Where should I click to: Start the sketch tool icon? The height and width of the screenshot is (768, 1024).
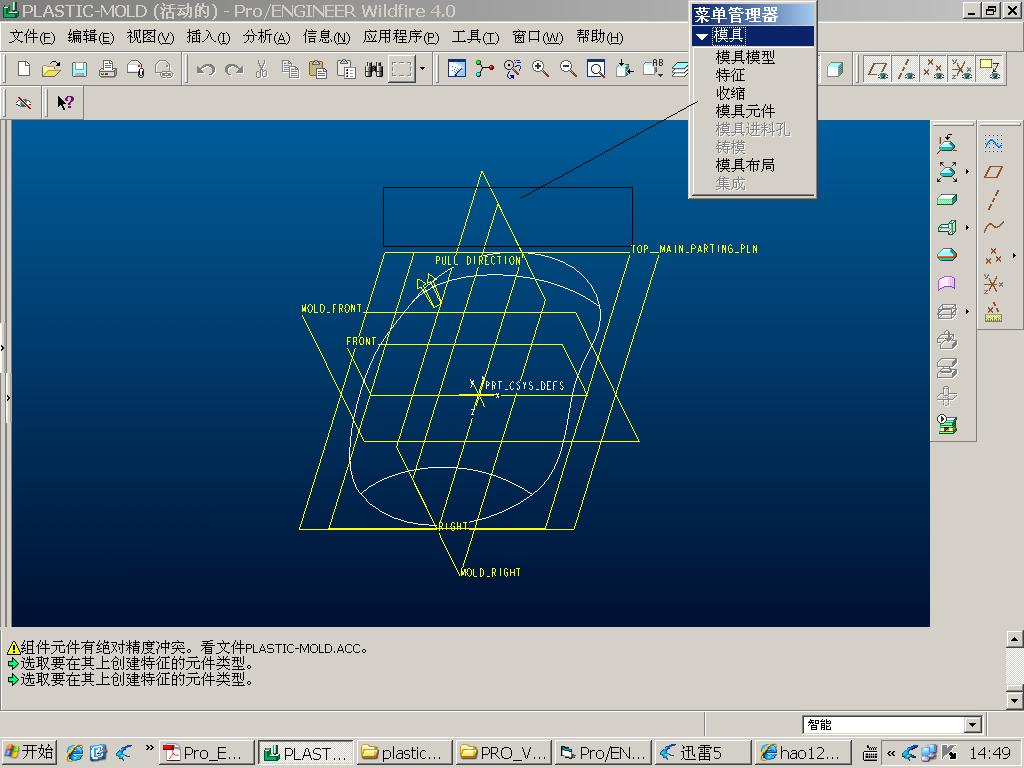(x=993, y=144)
